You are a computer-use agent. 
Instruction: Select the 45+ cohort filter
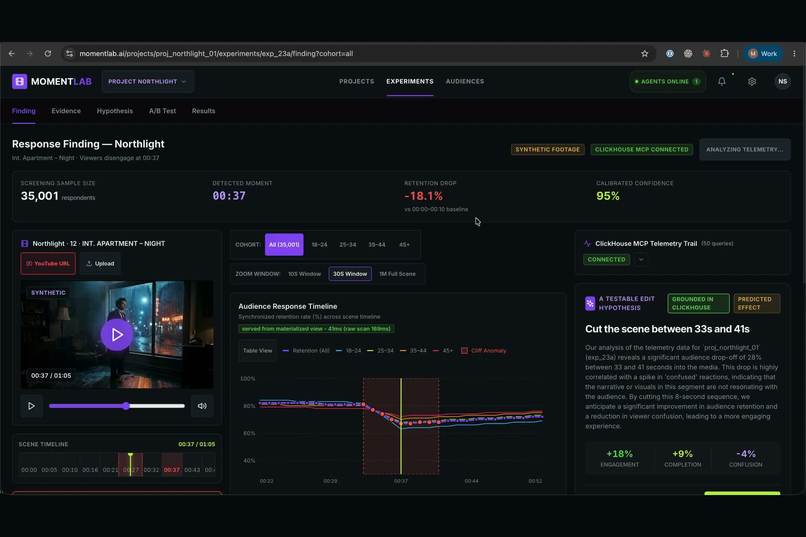[405, 245]
